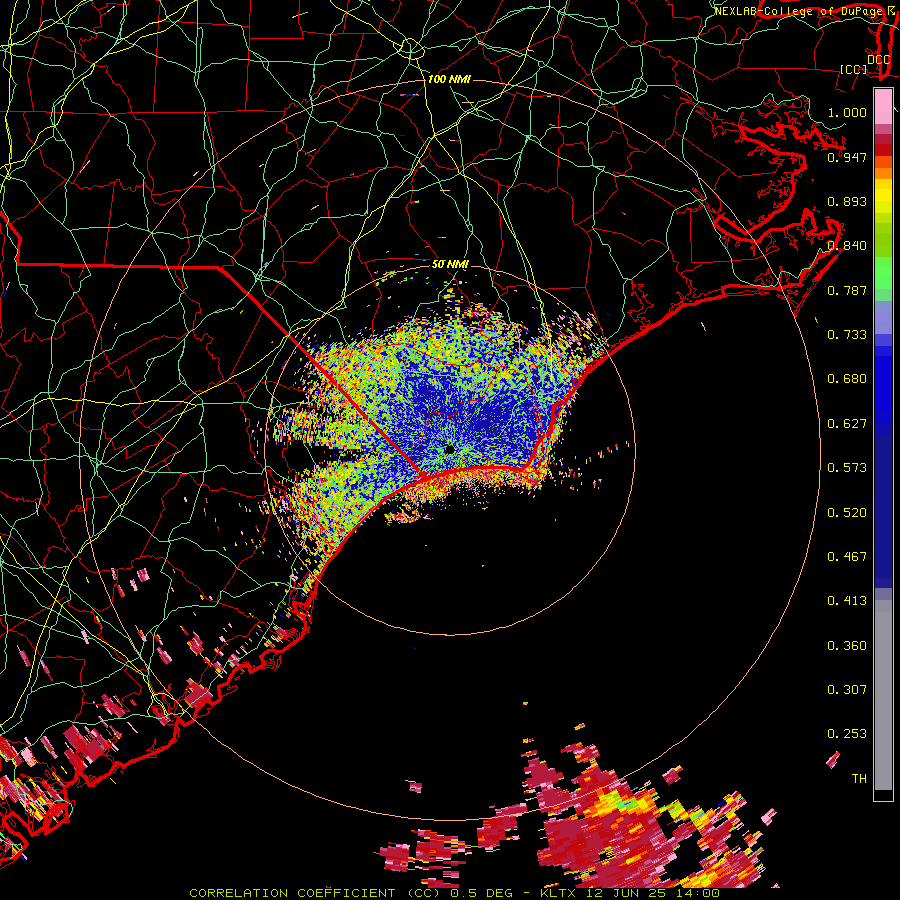The image size is (900, 900).
Task: Select the 0.573 scale value
Action: click(847, 468)
